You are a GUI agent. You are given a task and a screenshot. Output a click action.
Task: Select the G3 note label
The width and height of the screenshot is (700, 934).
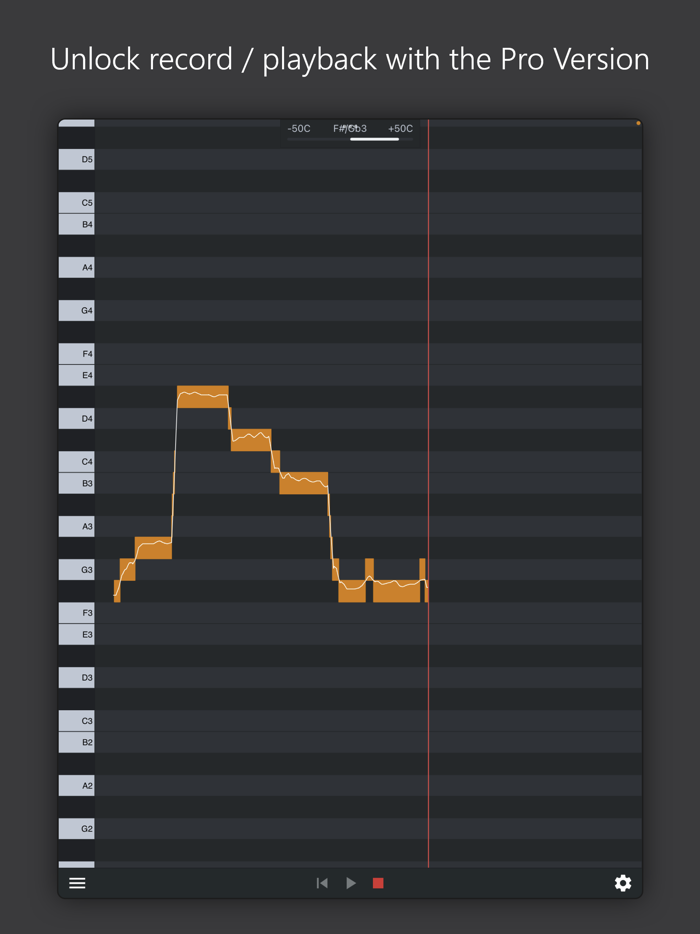(76, 569)
